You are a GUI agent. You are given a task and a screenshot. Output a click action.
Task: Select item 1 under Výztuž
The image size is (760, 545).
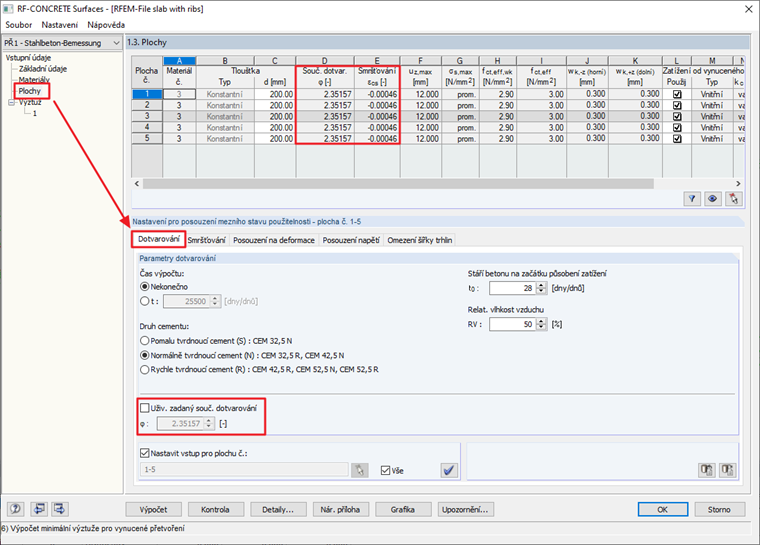click(34, 113)
